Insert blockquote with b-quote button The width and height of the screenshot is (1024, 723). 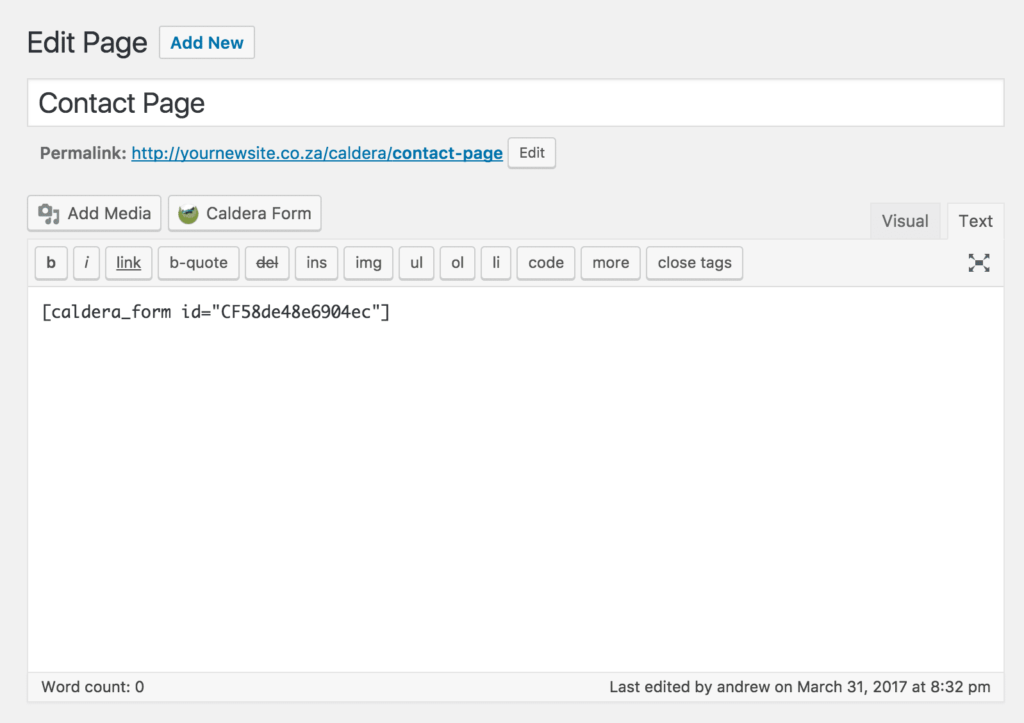(x=199, y=263)
